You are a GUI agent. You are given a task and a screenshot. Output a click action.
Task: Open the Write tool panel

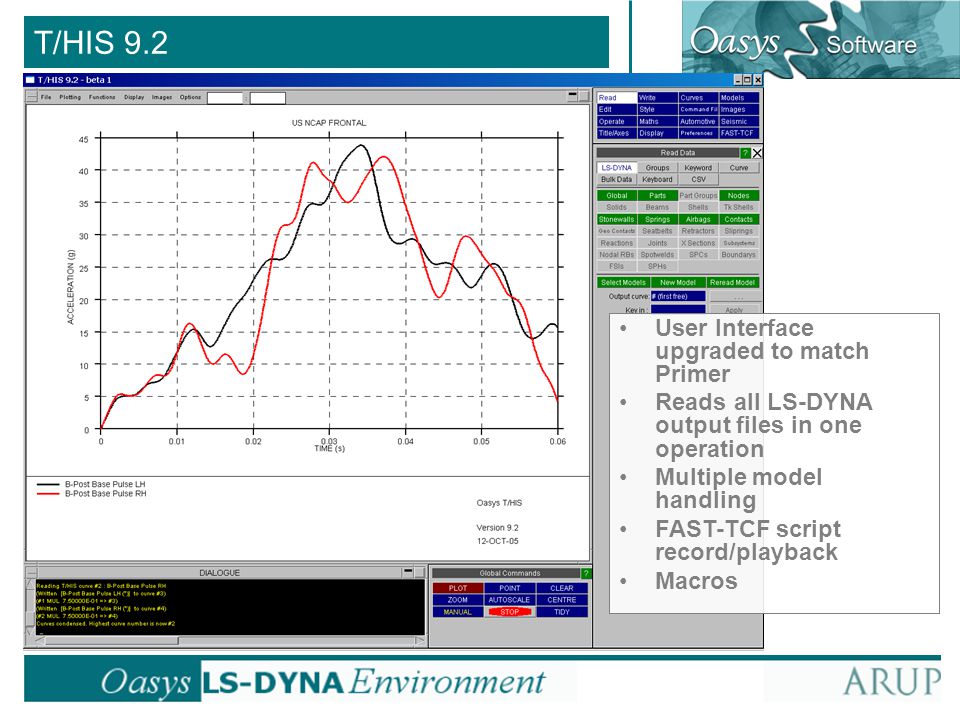(x=657, y=97)
